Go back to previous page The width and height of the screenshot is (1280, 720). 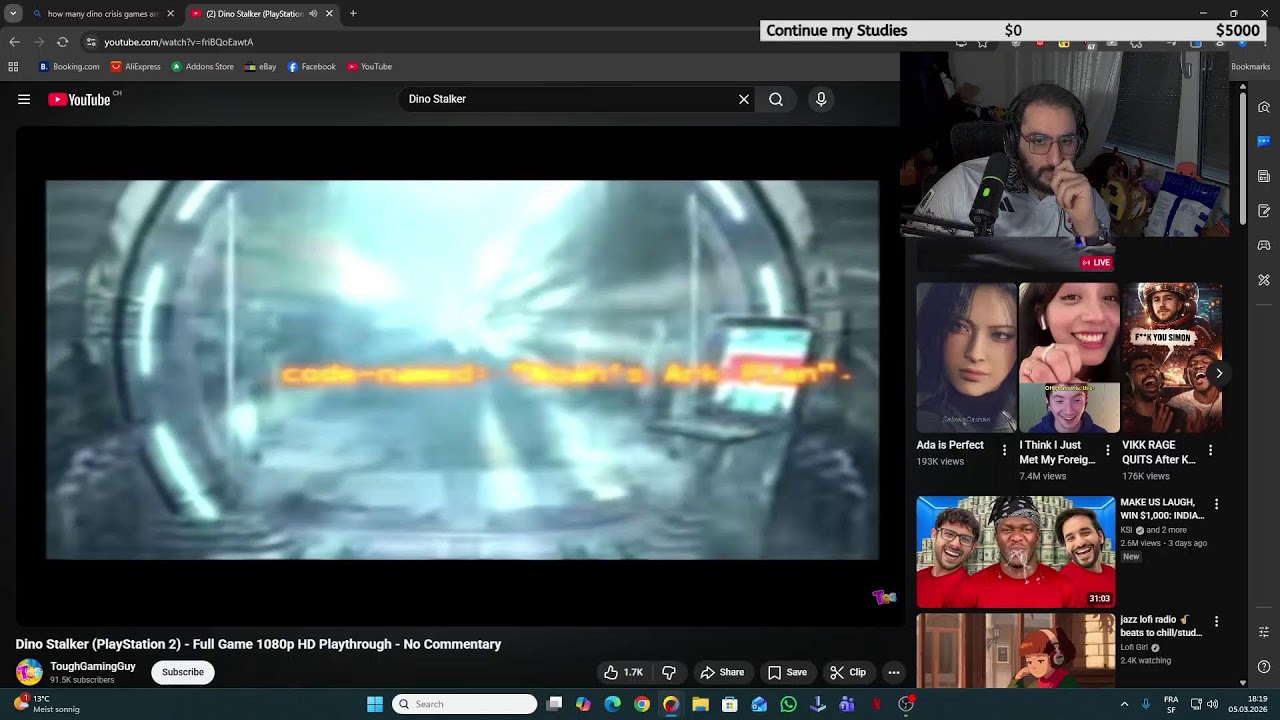[14, 42]
